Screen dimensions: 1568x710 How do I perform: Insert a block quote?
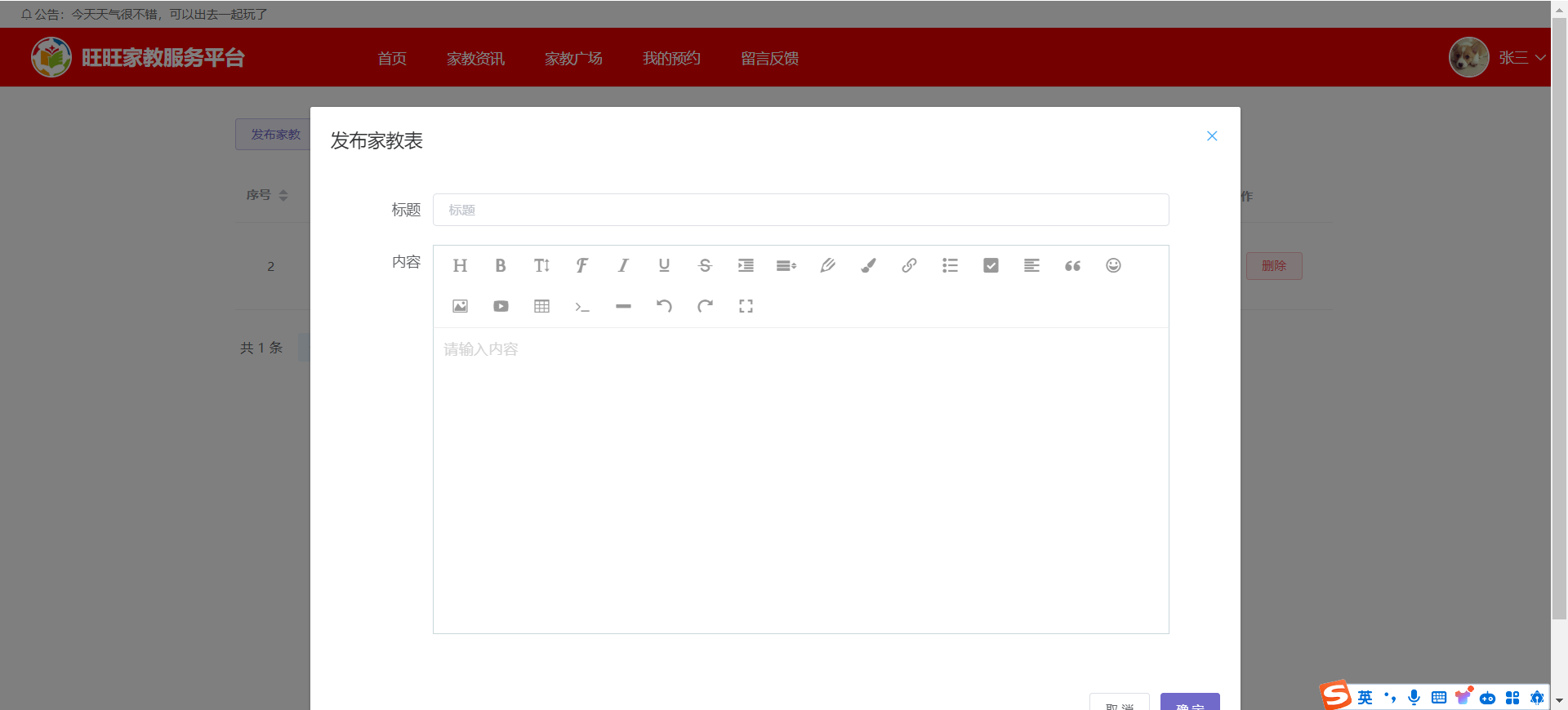pyautogui.click(x=1072, y=265)
